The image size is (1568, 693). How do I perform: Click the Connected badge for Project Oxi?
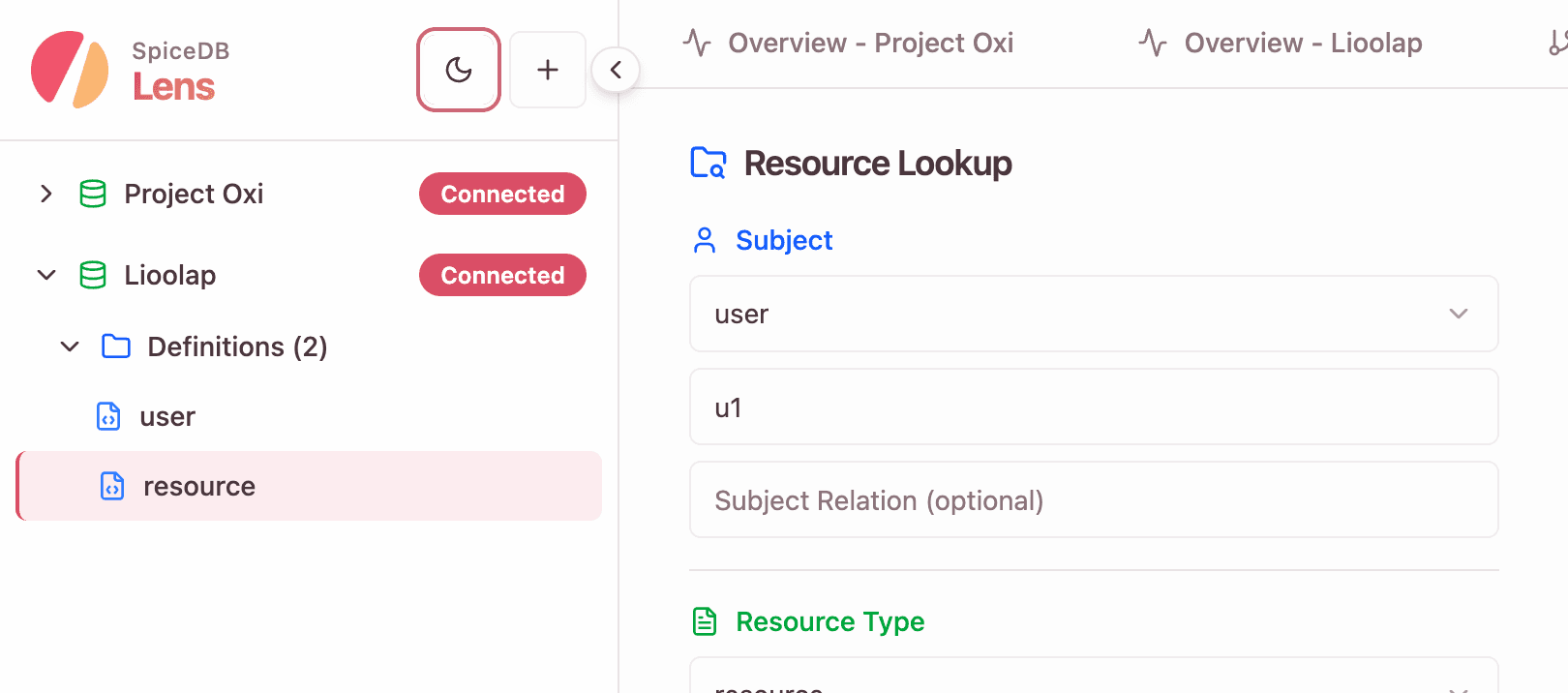[502, 195]
